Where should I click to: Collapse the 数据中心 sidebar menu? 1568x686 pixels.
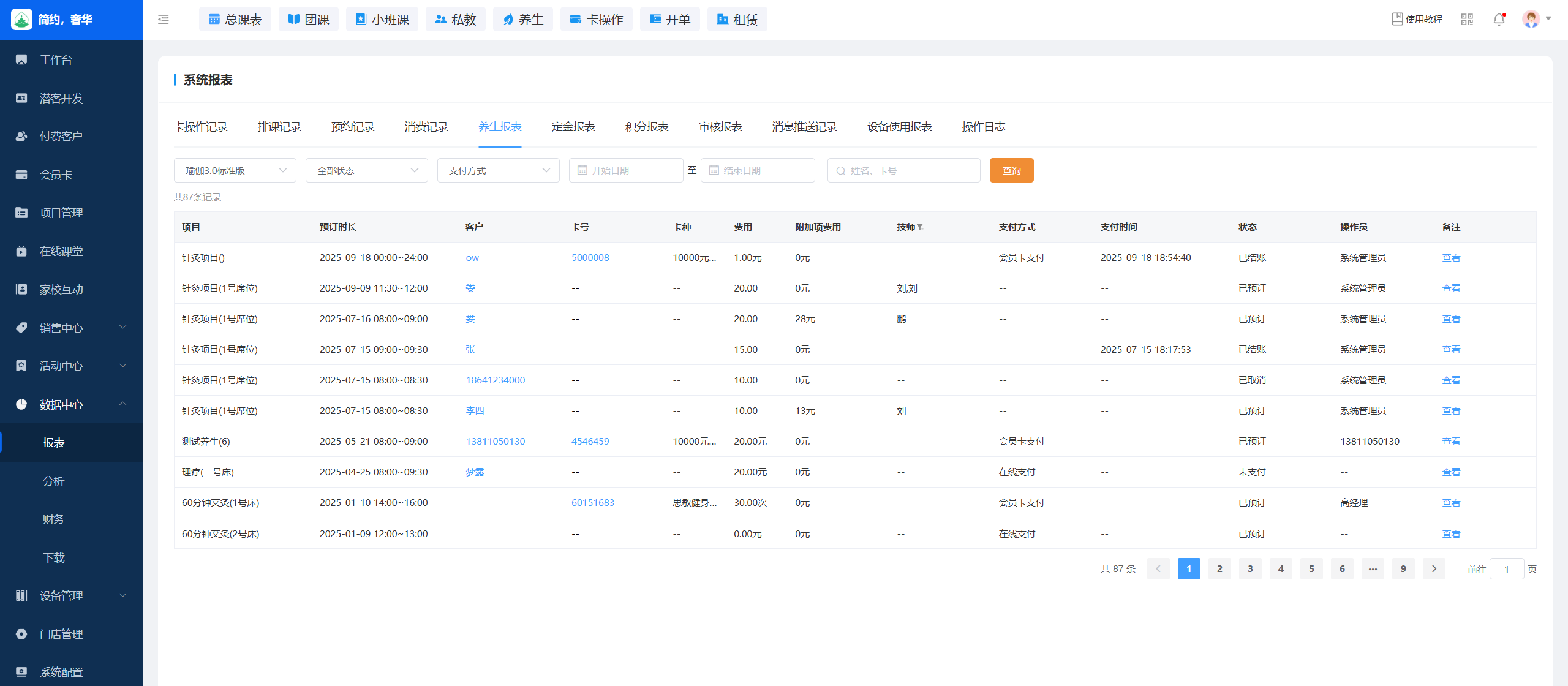(71, 404)
